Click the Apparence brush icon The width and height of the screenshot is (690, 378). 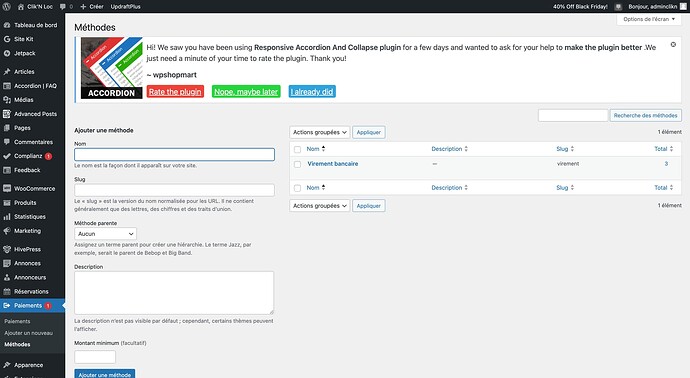coord(7,365)
